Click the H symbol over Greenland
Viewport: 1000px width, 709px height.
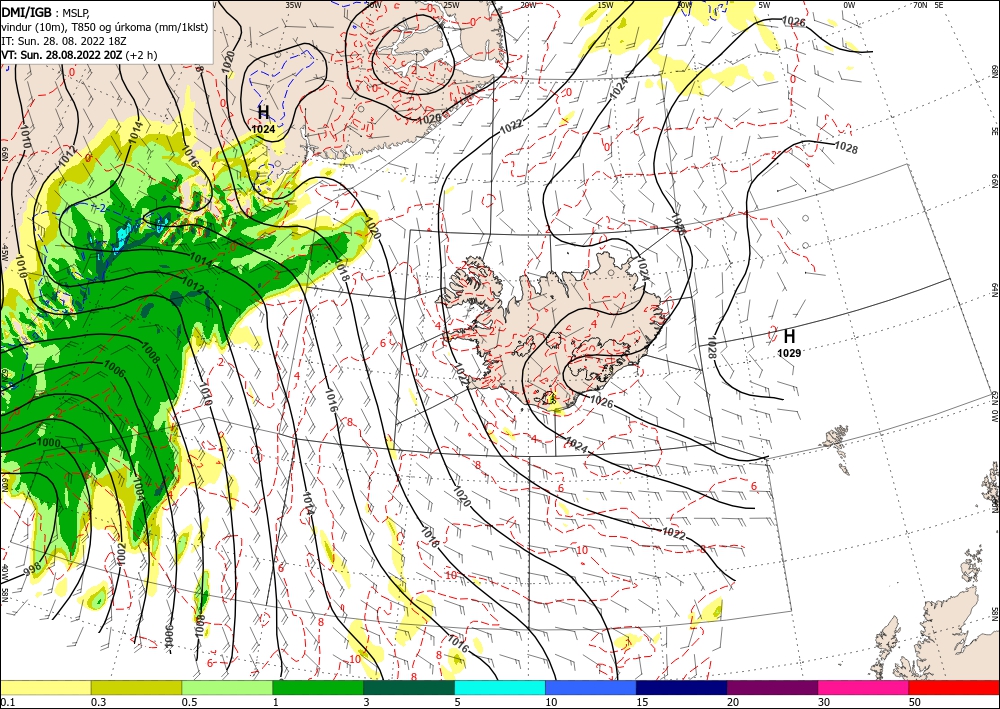tap(263, 113)
